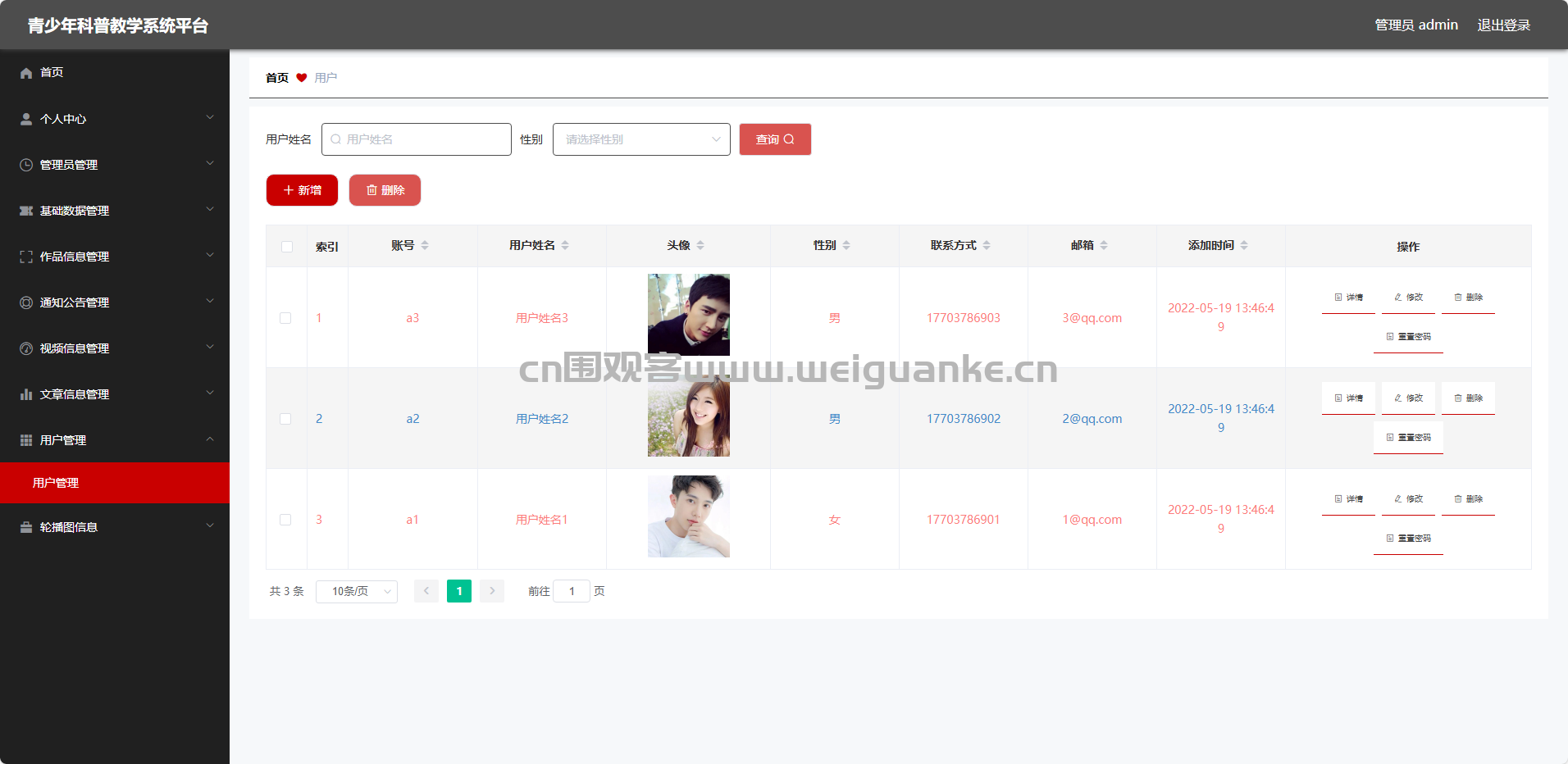Sort by 联系方式 column arrows

(x=987, y=245)
